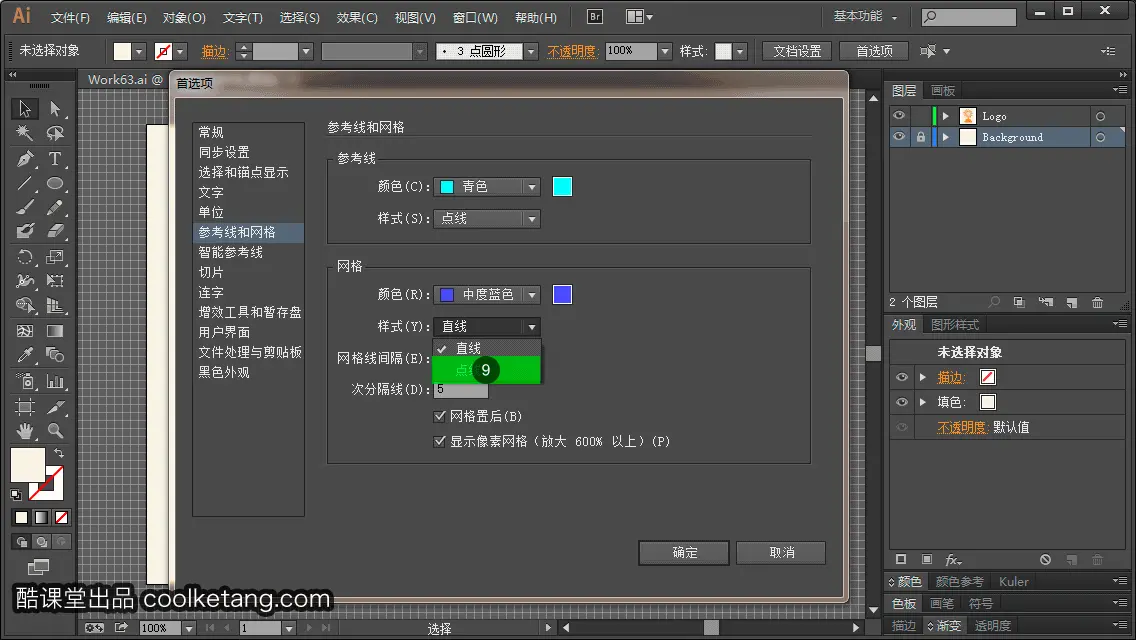
Task: Select the Lasso tool
Action: [55, 133]
